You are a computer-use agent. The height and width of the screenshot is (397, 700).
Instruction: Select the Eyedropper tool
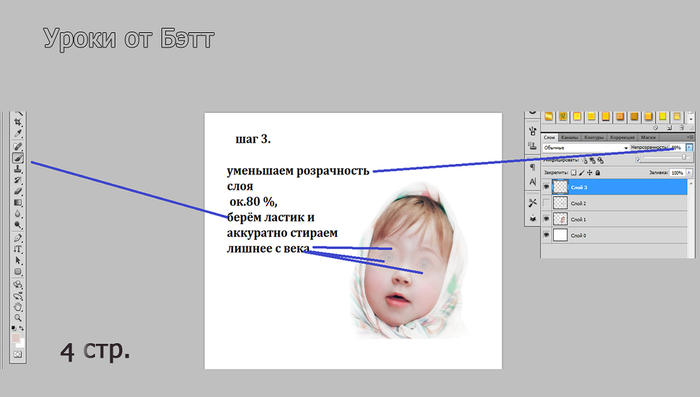[18, 133]
